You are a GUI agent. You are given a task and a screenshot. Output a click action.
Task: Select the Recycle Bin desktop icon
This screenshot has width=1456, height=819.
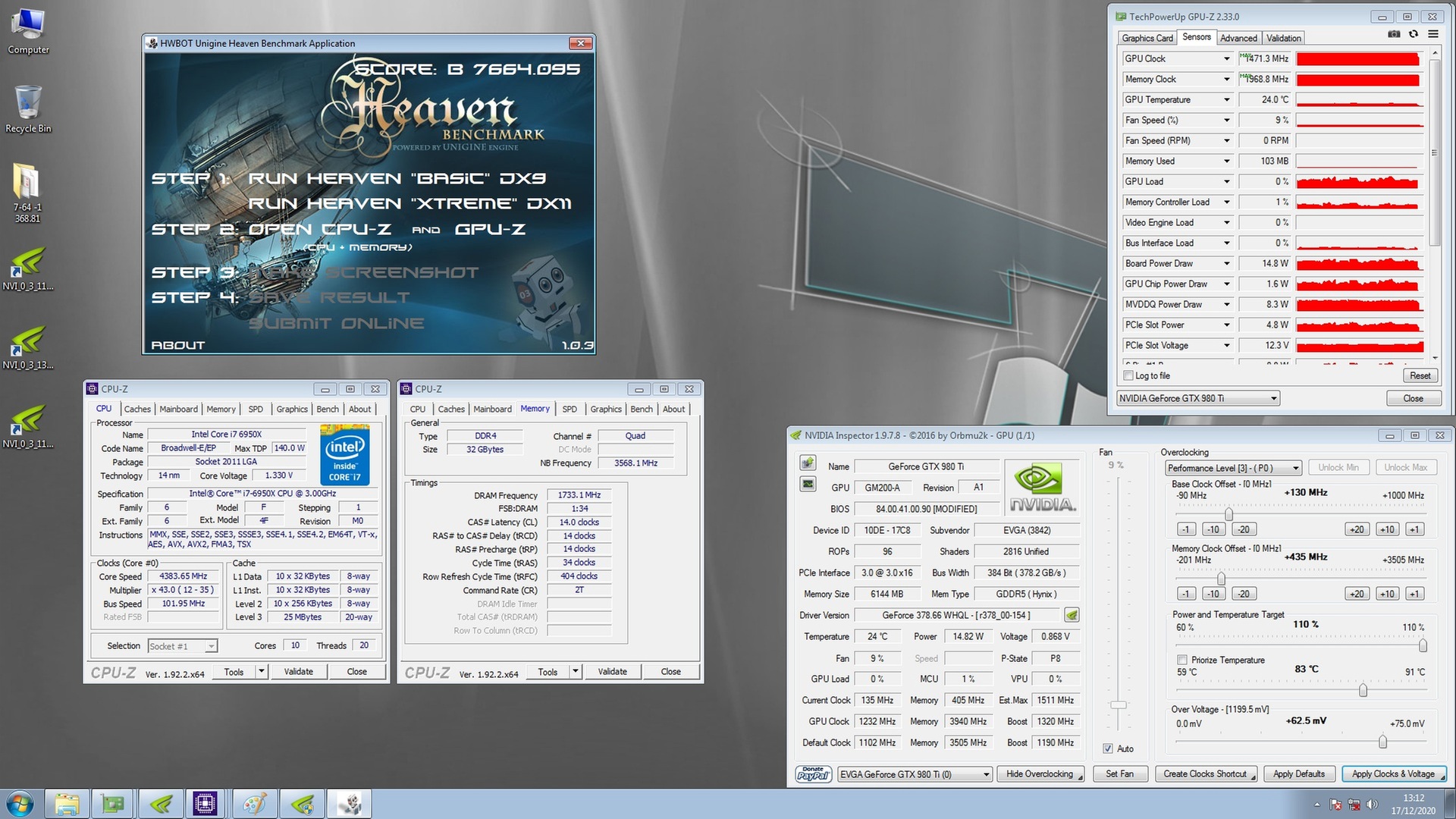coord(28,109)
